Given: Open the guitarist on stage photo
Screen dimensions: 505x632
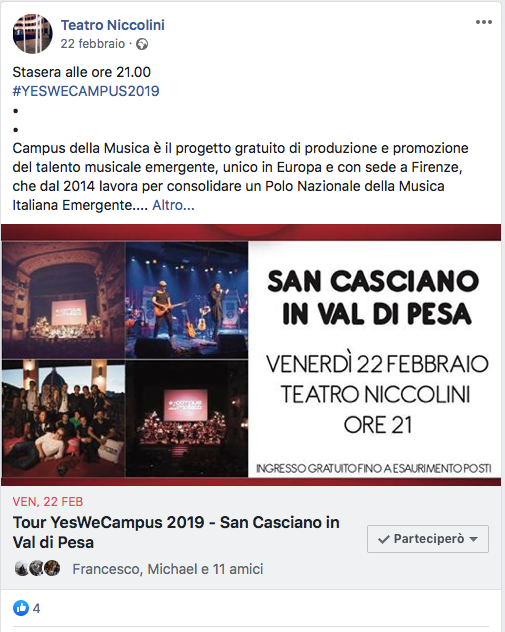Looking at the screenshot, I should pyautogui.click(x=187, y=300).
